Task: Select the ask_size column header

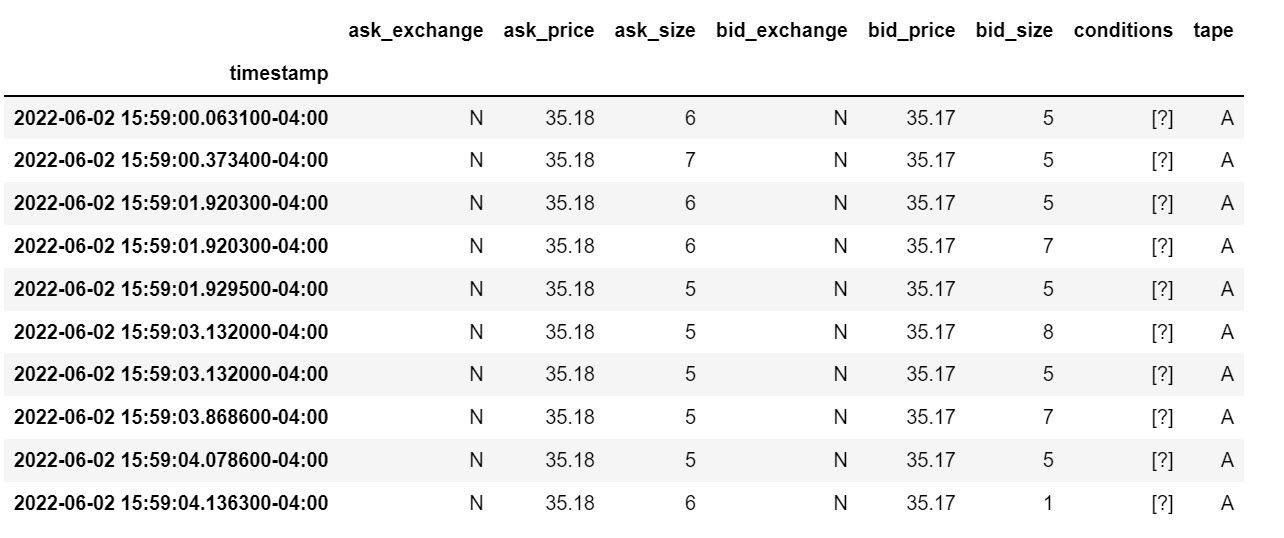Action: point(655,30)
